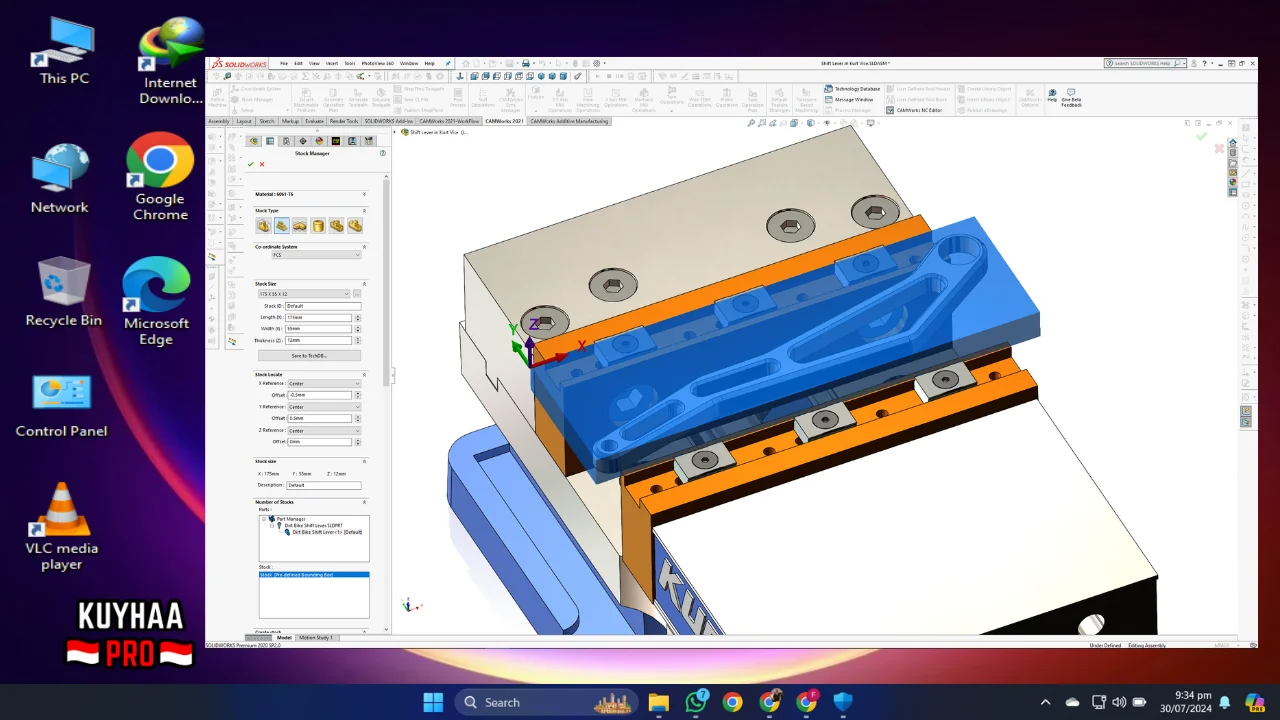This screenshot has height=720, width=1280.
Task: Open Tools menu in SOLIDWORKS
Action: [350, 63]
